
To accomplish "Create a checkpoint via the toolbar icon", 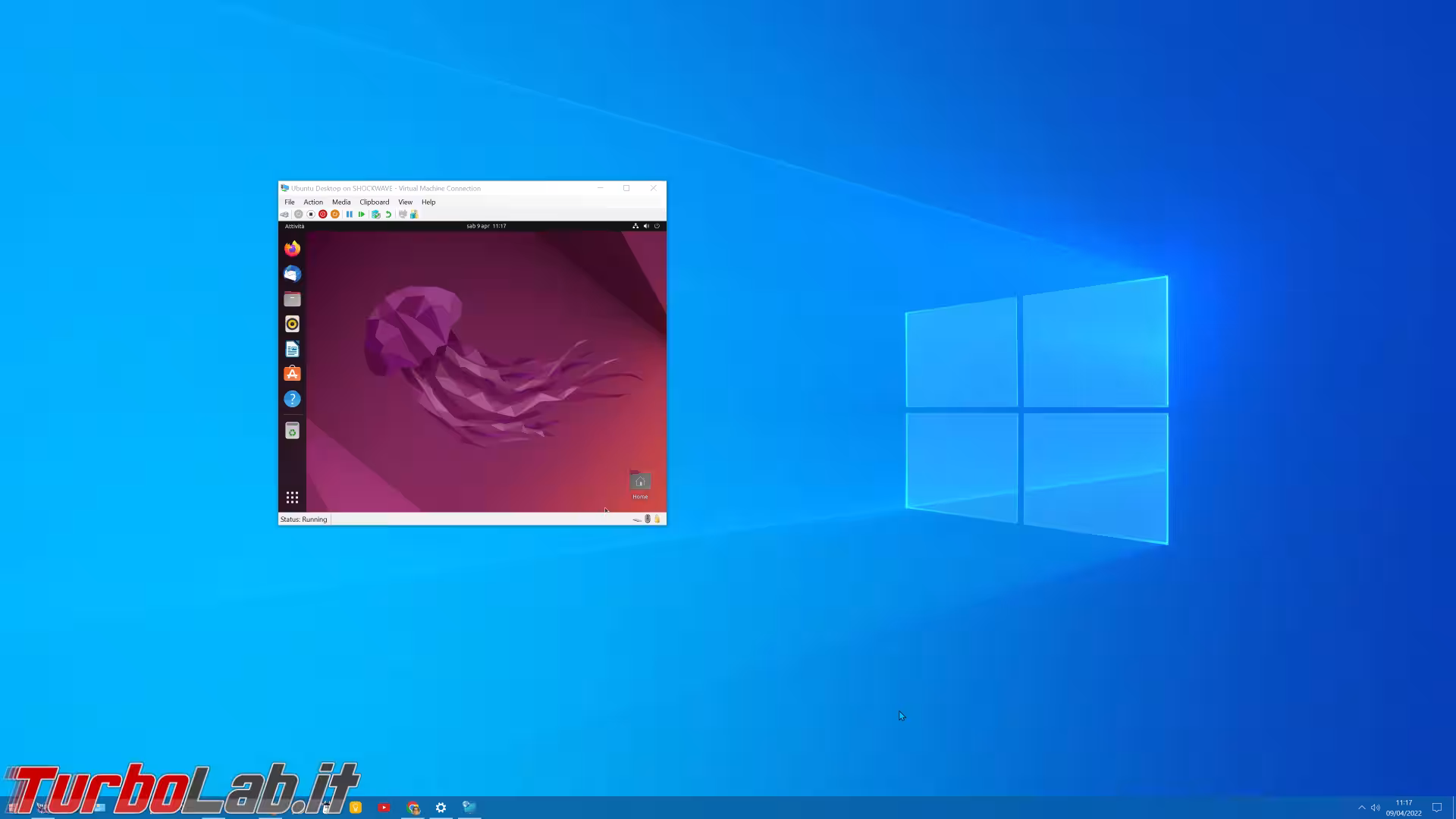I will 375,215.
